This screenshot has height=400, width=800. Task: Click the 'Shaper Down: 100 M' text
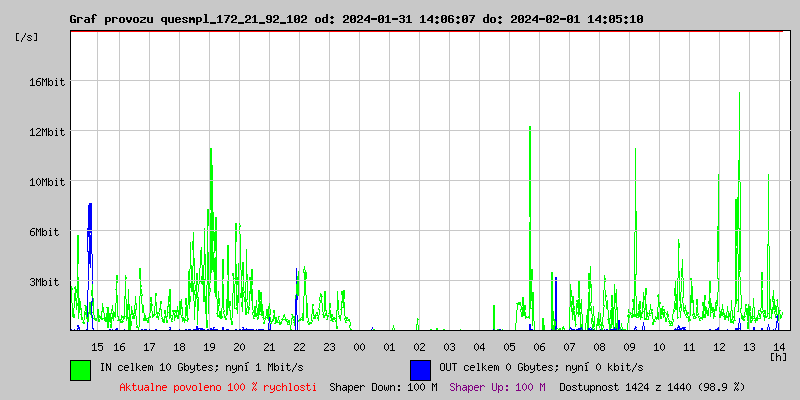[383, 387]
